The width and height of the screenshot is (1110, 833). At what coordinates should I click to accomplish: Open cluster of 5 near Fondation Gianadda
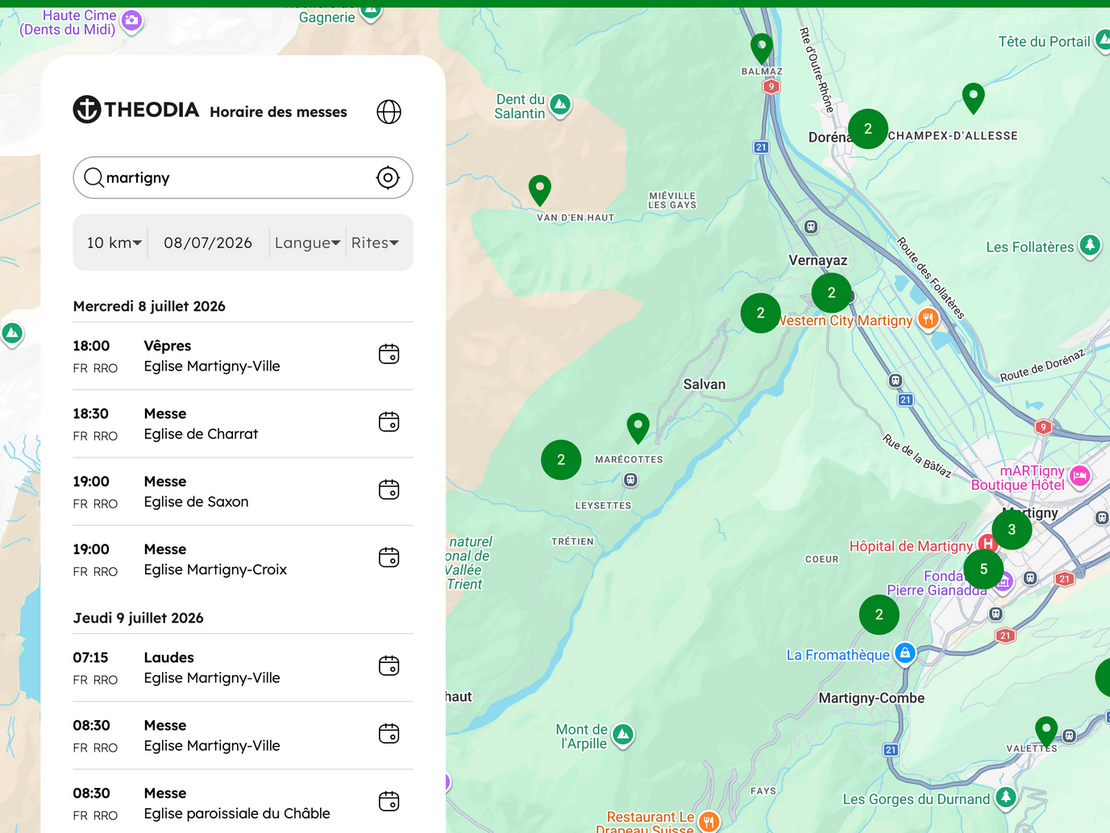pyautogui.click(x=983, y=569)
